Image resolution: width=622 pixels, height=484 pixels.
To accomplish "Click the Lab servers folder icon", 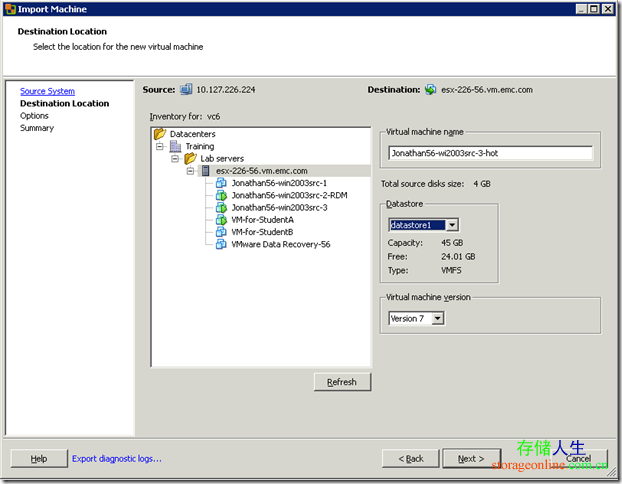I will 191,158.
